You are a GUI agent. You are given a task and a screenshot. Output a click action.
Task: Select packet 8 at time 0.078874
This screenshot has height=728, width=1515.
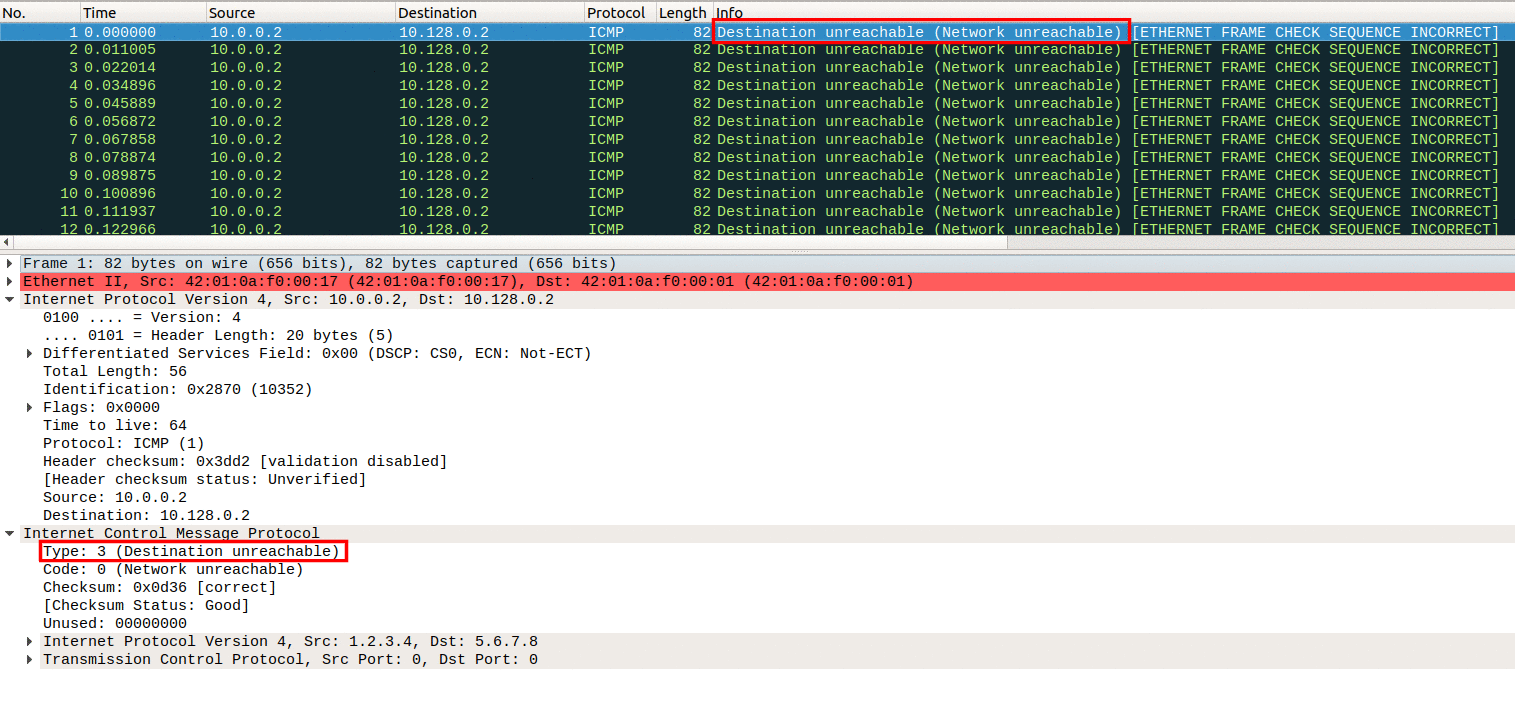(757, 158)
